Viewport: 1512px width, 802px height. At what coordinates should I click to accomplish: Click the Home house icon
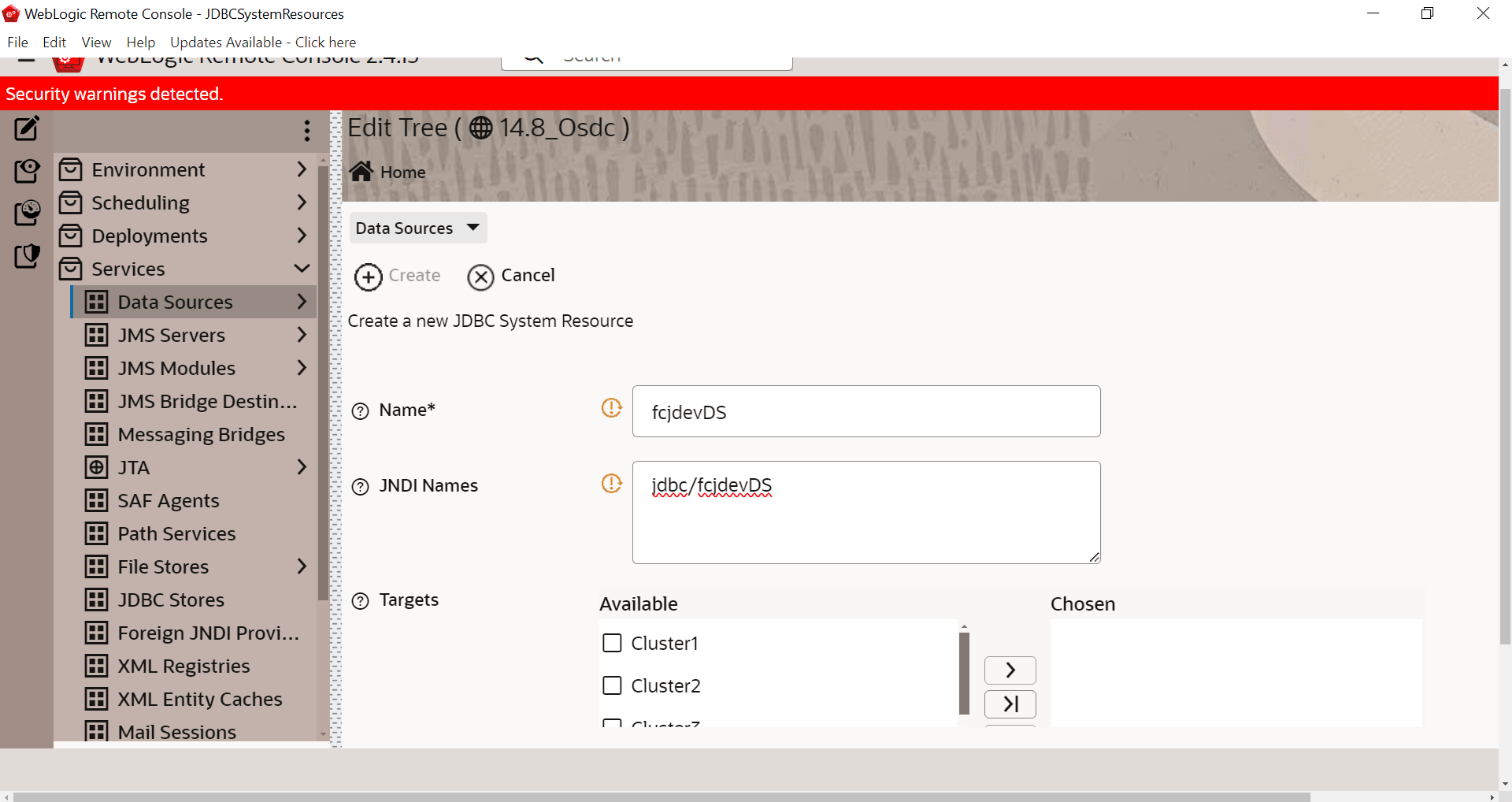point(361,171)
